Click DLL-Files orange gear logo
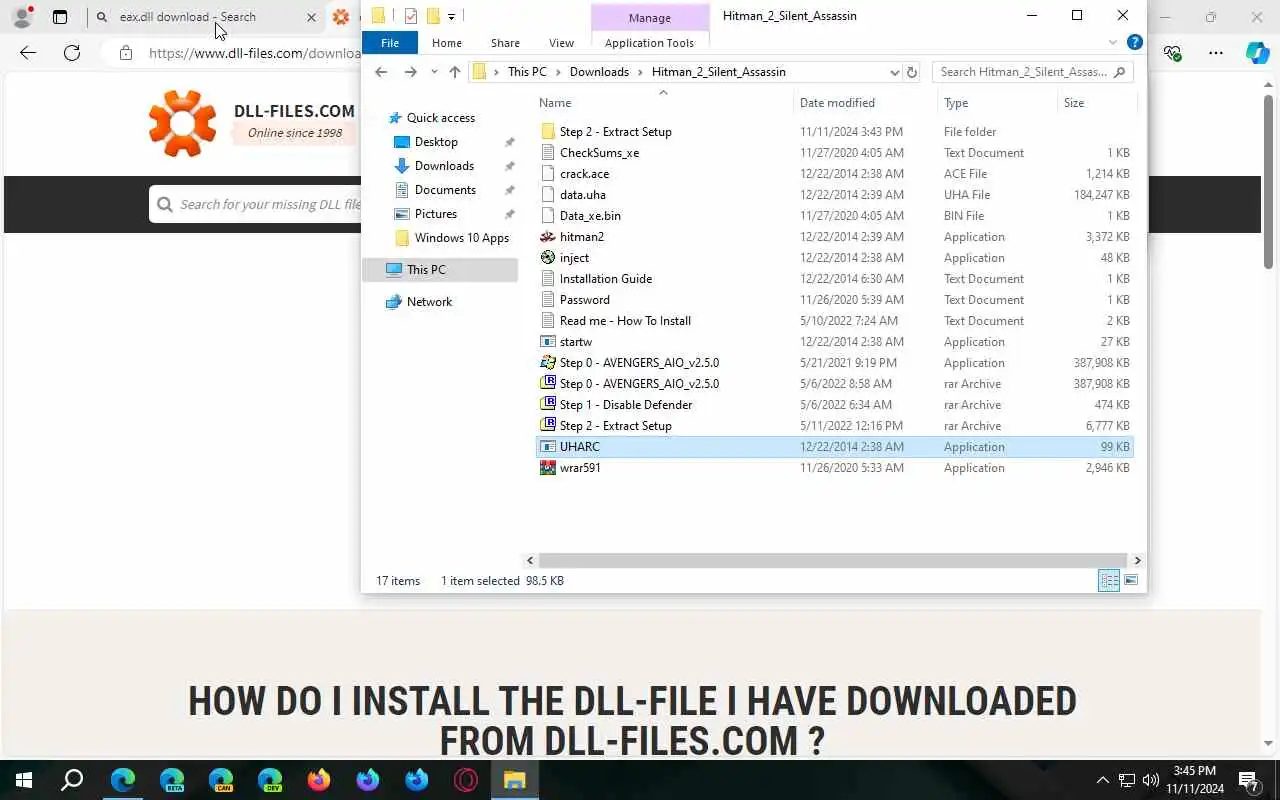The height and width of the screenshot is (800, 1280). (x=182, y=123)
